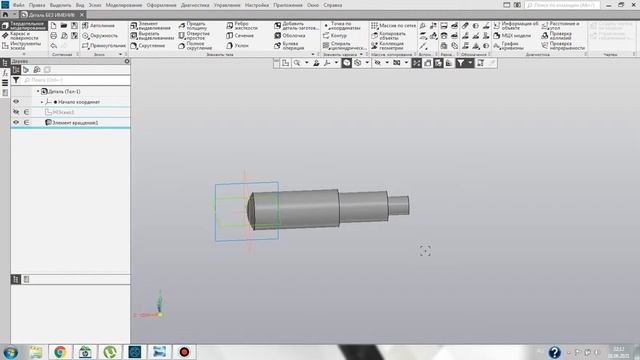
Task: Open the viewport filter dropdown arrow
Action: (470, 63)
